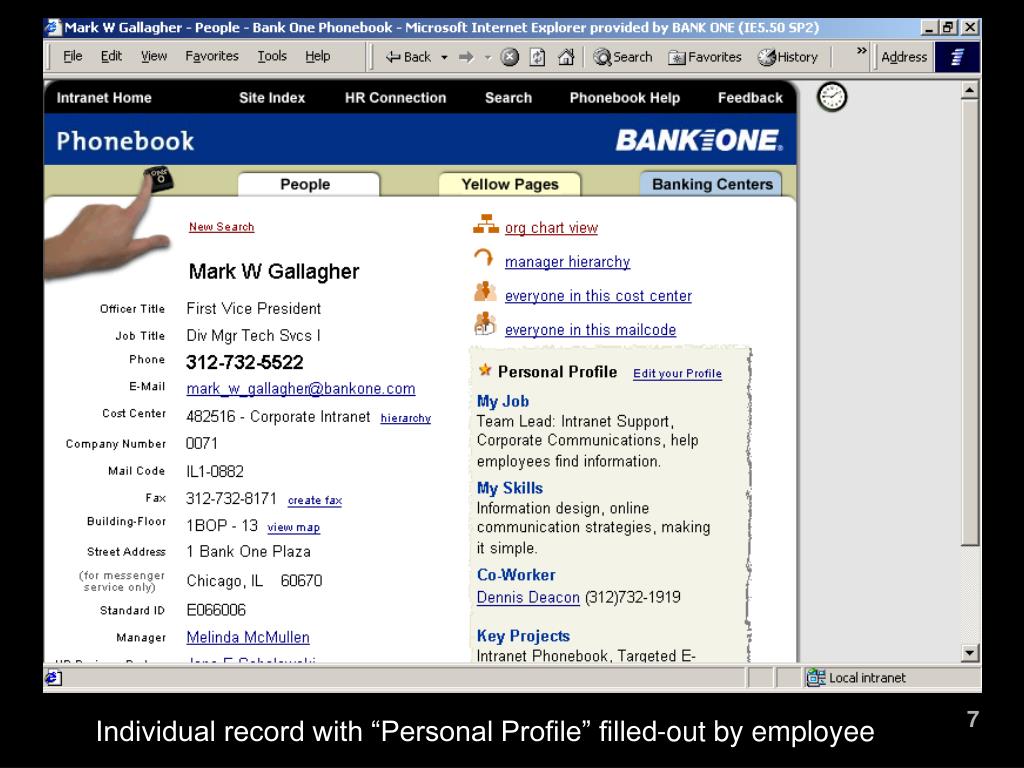Click the pointing hand Phonebook graphic
1024x768 pixels.
[108, 223]
